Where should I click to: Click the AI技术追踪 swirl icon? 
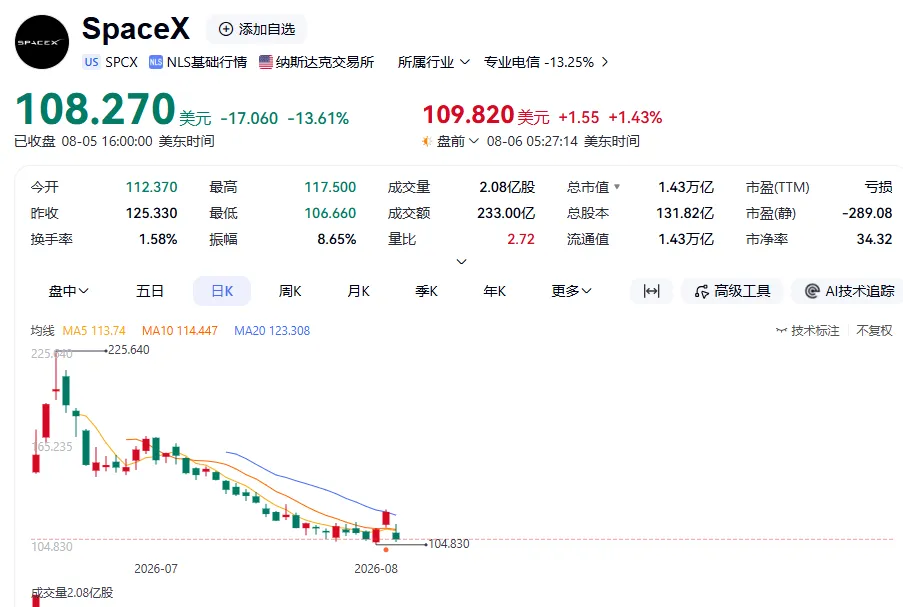812,291
